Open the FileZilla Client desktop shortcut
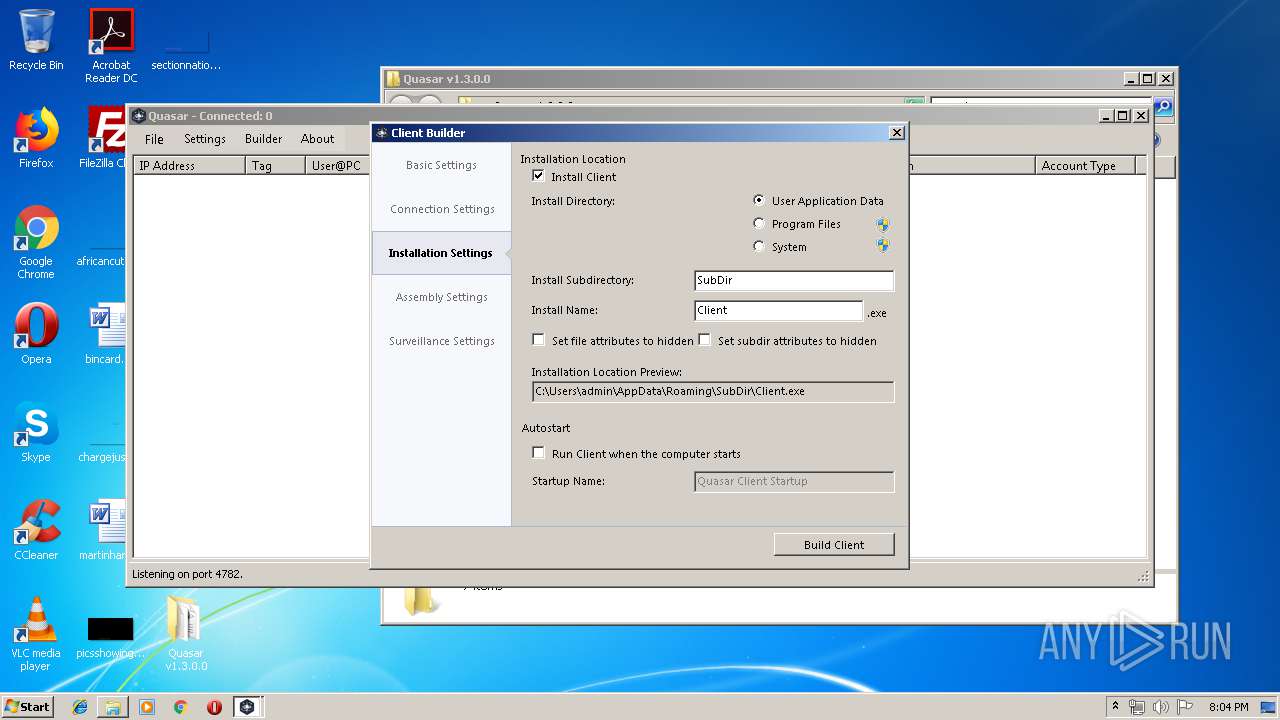 click(104, 138)
